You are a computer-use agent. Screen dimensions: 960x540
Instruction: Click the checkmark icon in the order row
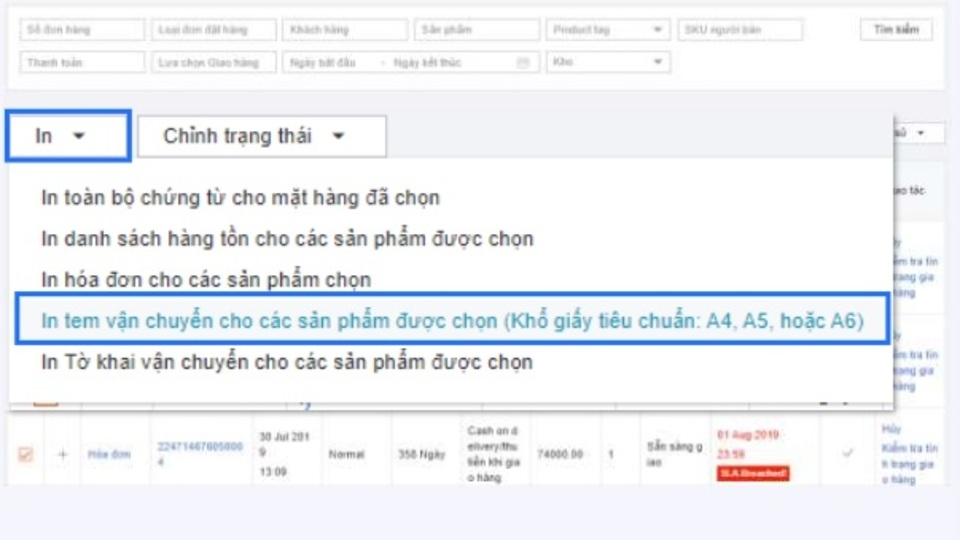pyautogui.click(x=847, y=454)
